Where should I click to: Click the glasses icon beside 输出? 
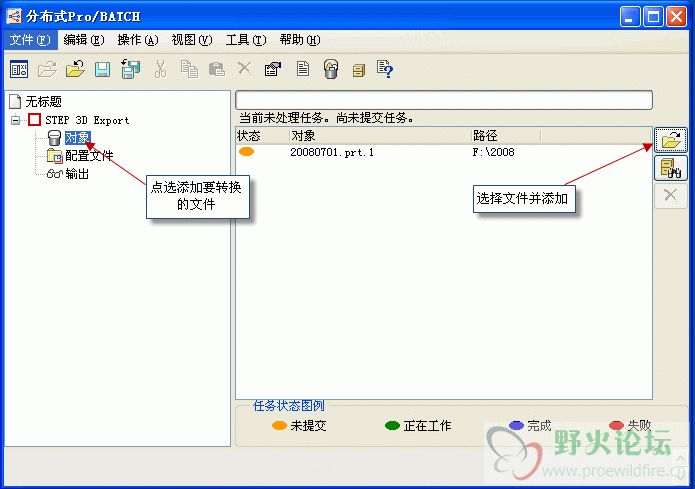click(x=55, y=174)
